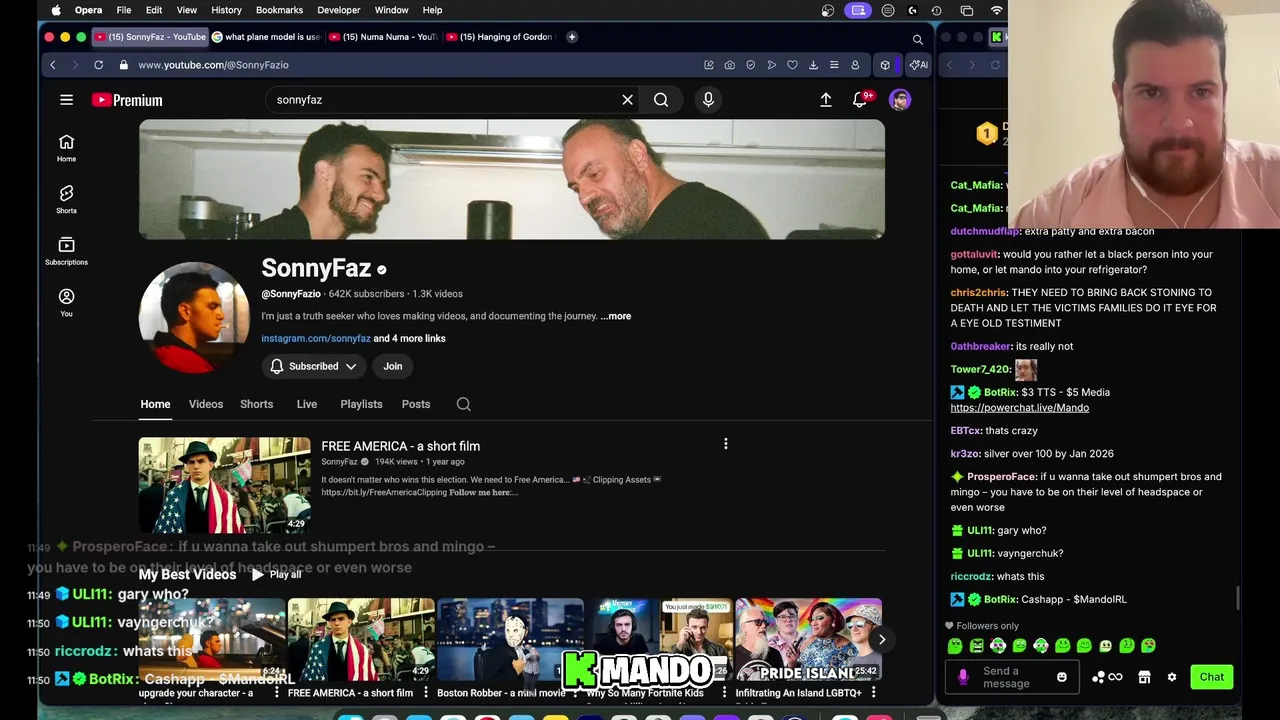
Task: Open Opera's ad blocker shield icon
Action: [x=751, y=65]
